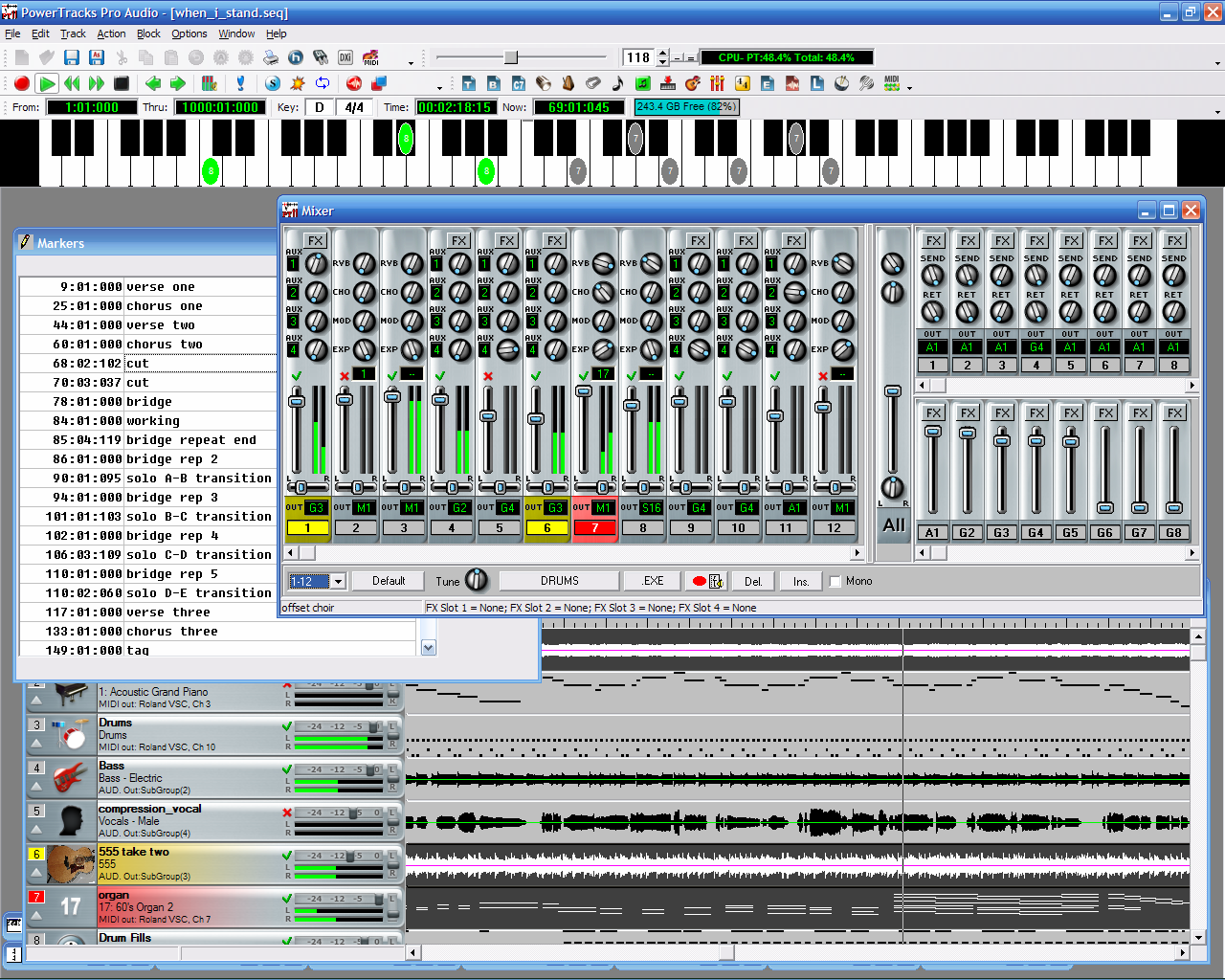The height and width of the screenshot is (980, 1225).
Task: Click the Print toolbar icon
Action: pyautogui.click(x=271, y=58)
